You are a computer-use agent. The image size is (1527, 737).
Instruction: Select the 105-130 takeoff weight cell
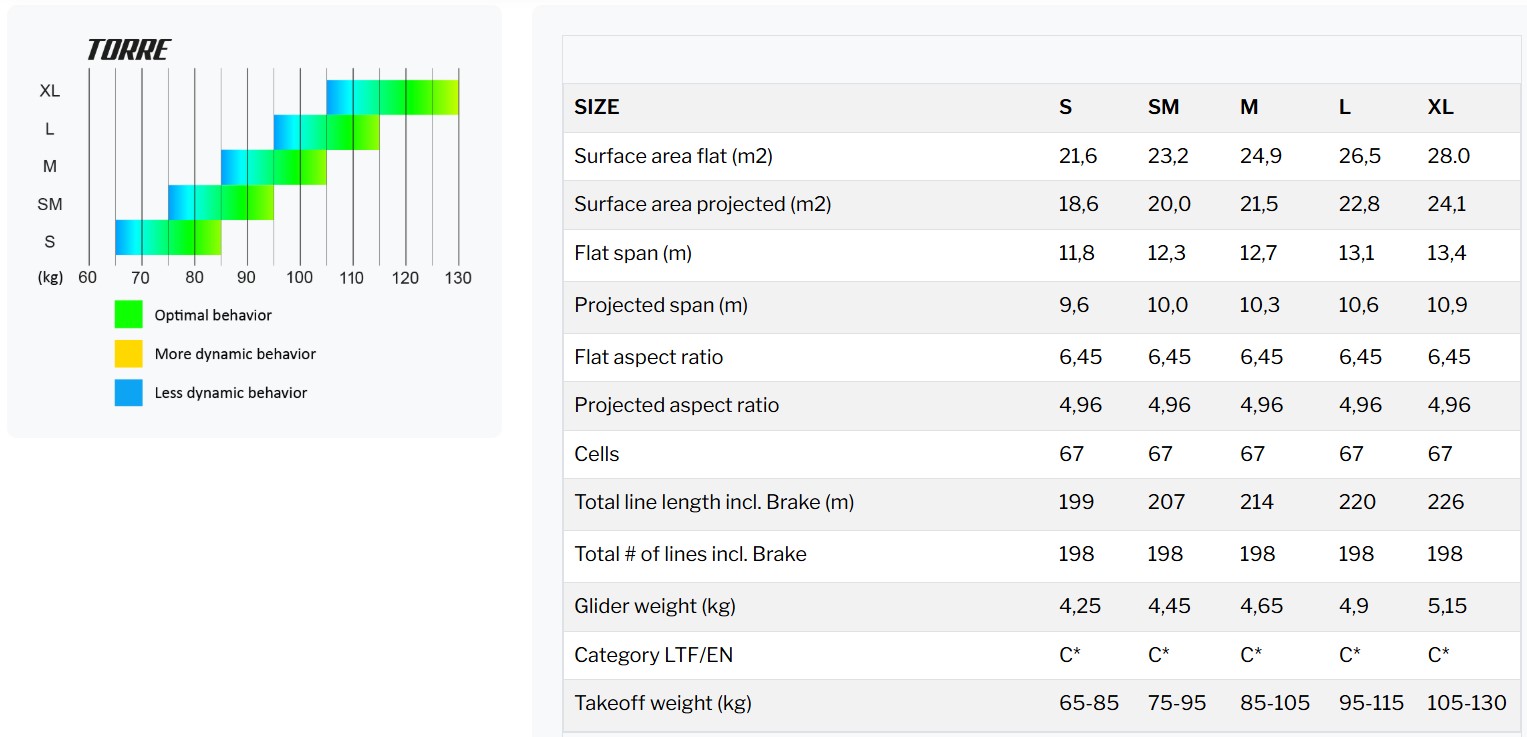(x=1466, y=703)
